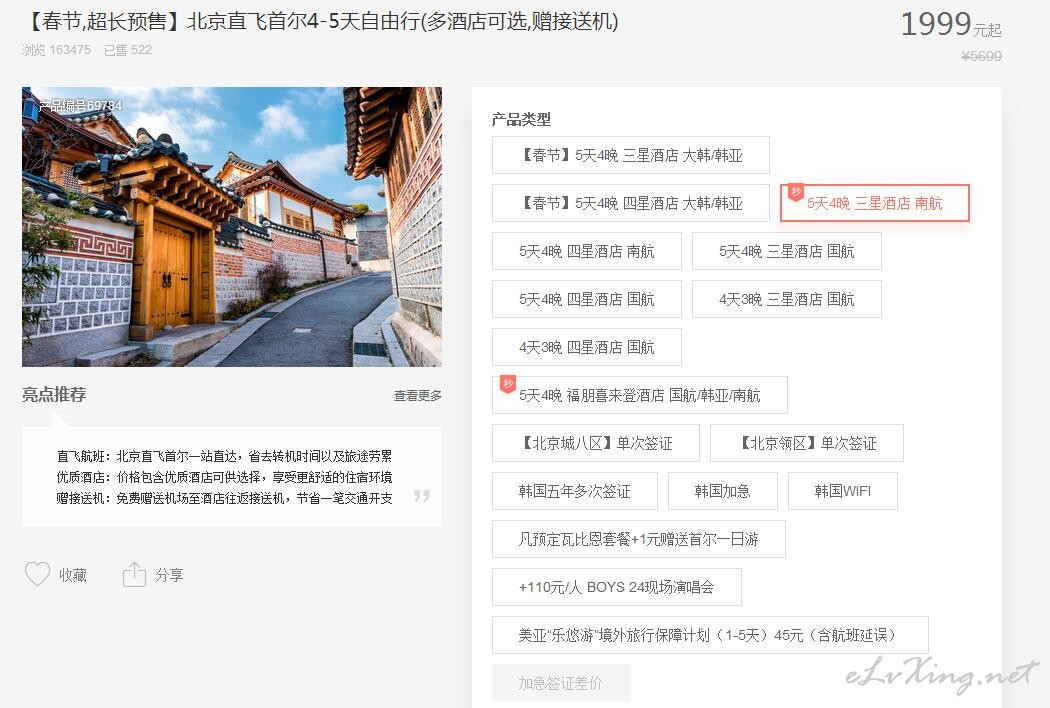Click the share upload icon
Image resolution: width=1050 pixels, height=708 pixels.
pyautogui.click(x=134, y=574)
